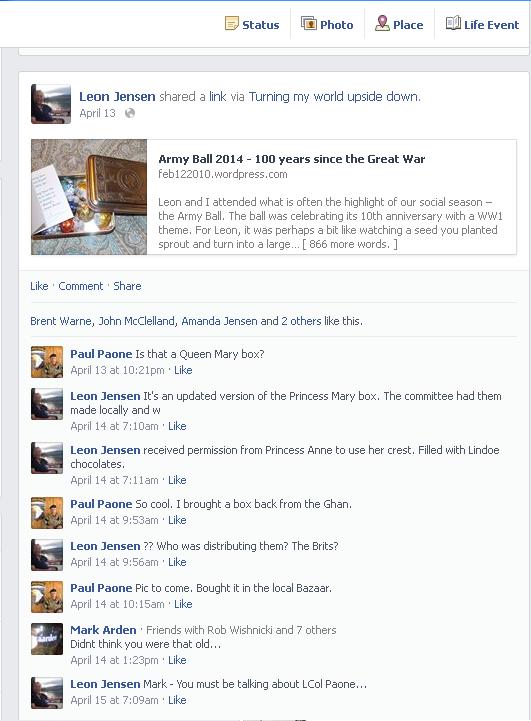Open Brent Warne's profile from likes
The height and width of the screenshot is (721, 531).
point(61,321)
